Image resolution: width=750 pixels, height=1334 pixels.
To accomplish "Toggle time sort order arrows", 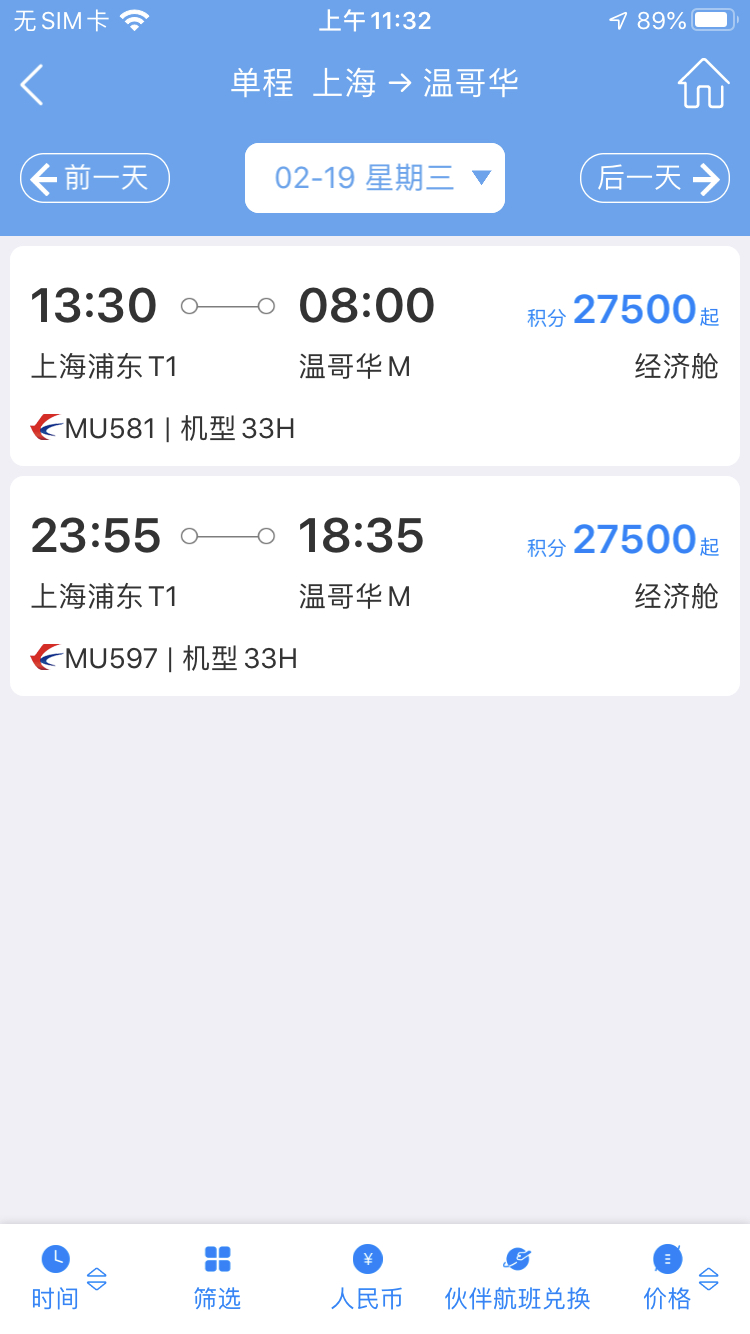I will 97,1279.
